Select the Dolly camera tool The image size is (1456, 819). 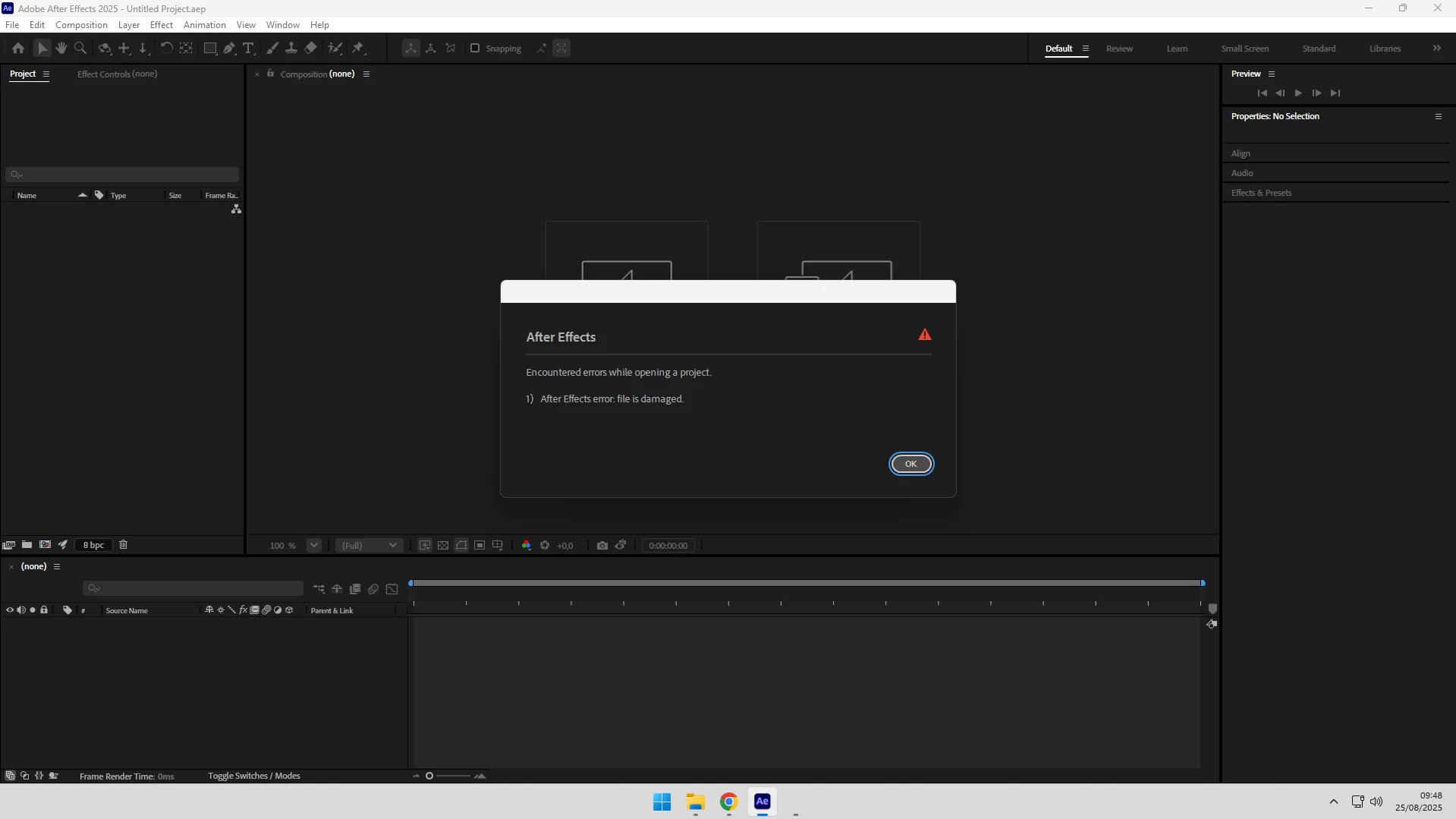click(143, 48)
